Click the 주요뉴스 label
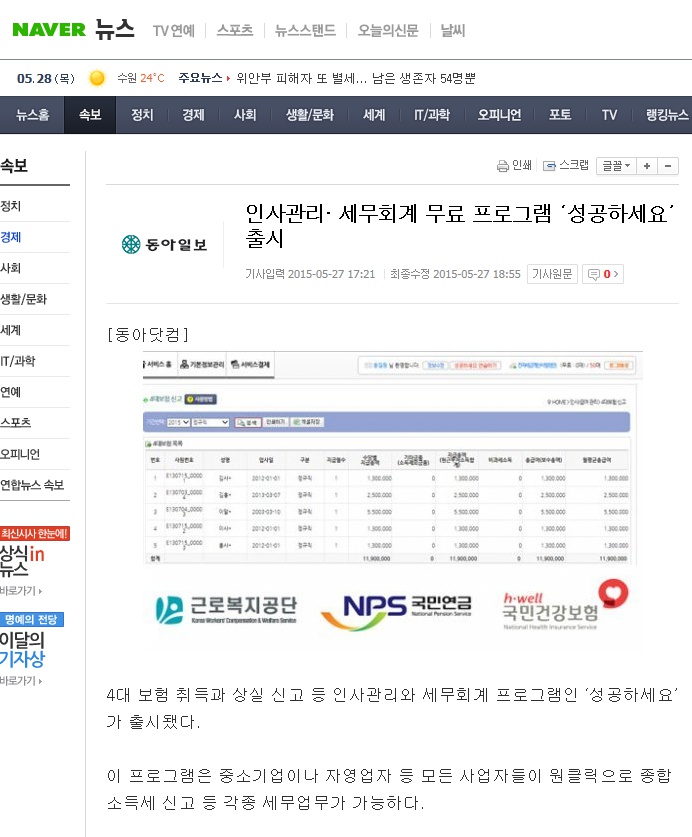The image size is (692, 837). pos(200,78)
